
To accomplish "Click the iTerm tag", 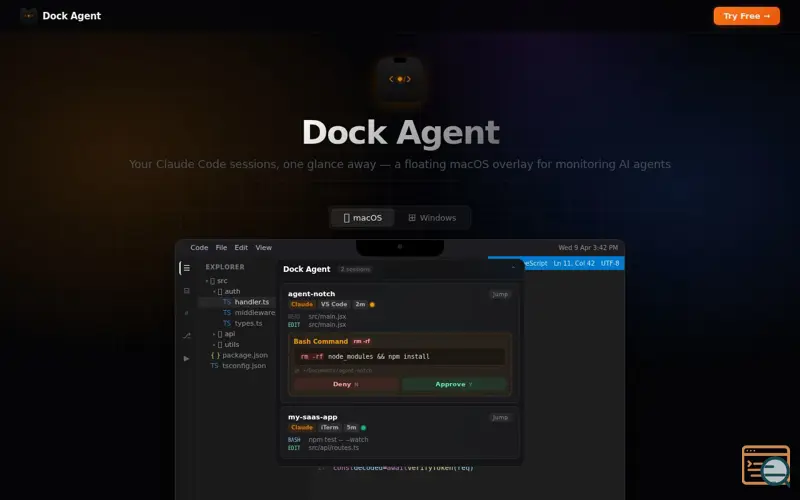I will point(330,428).
